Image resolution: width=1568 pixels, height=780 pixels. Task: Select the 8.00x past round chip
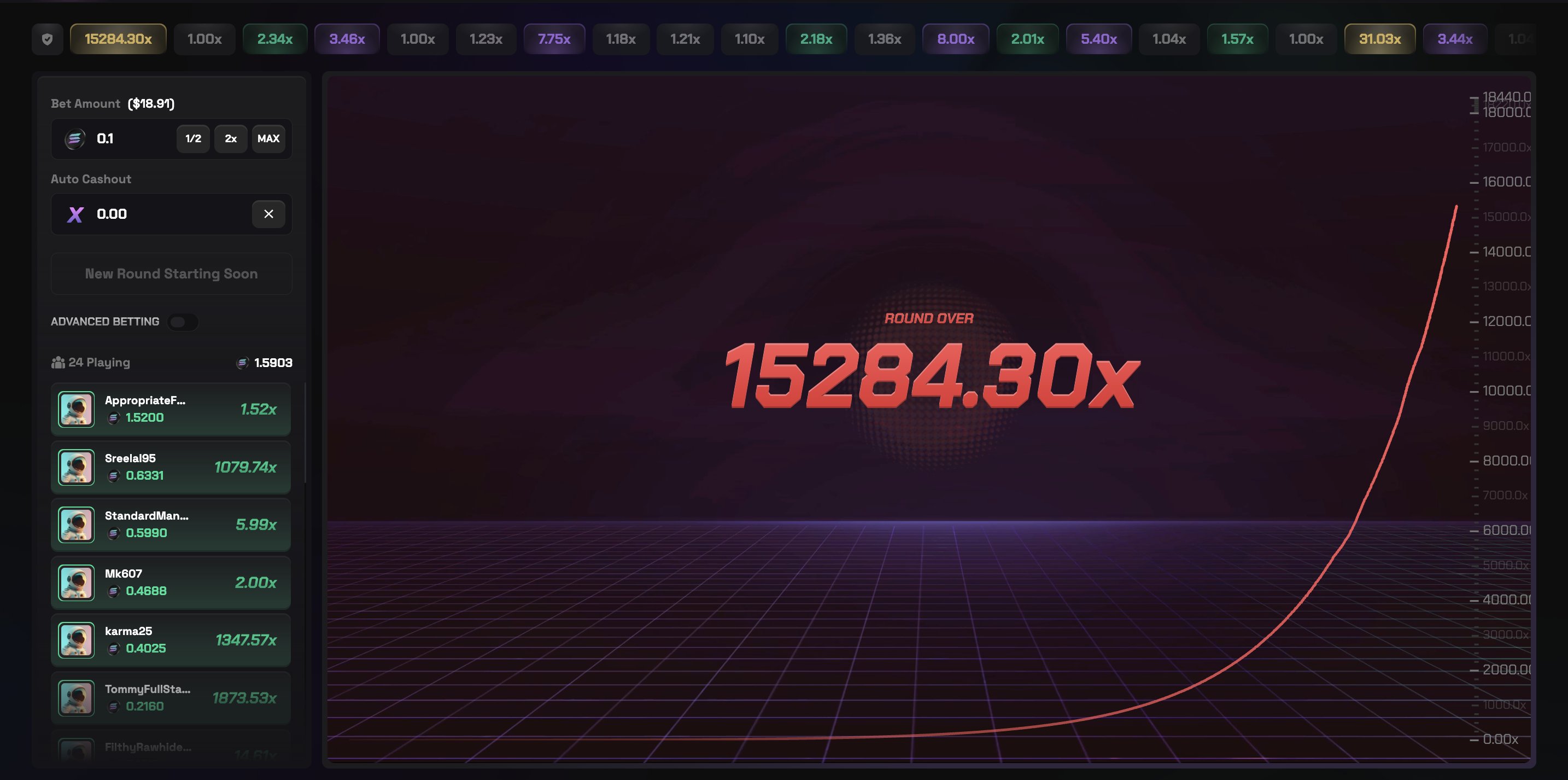[955, 39]
